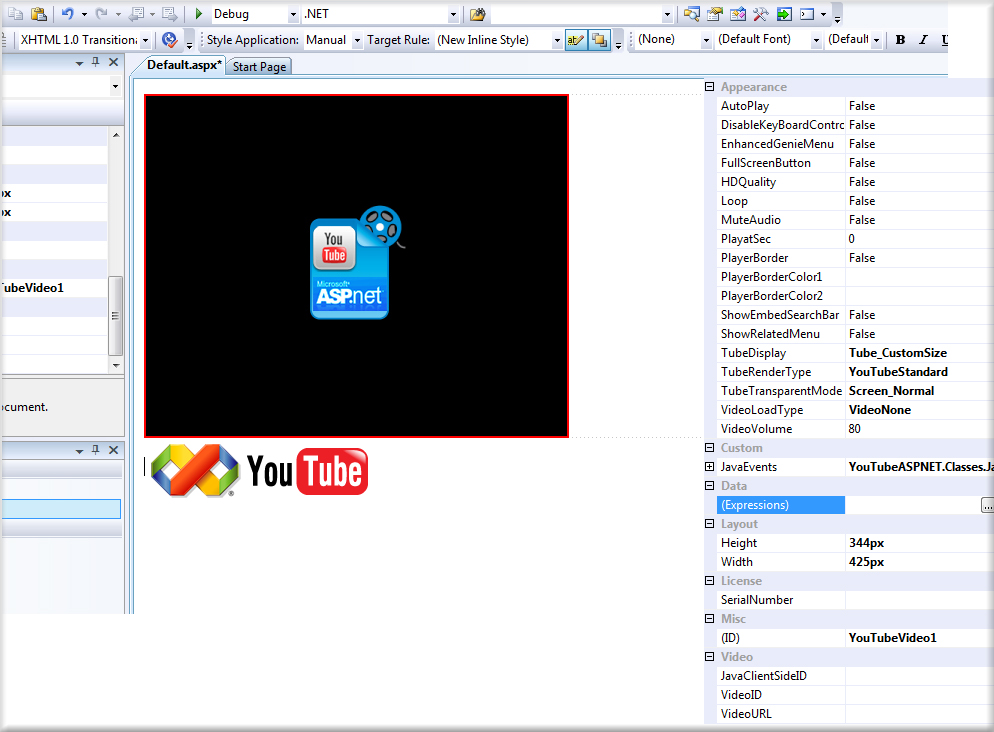Open the undo history dropdown arrow

point(84,14)
